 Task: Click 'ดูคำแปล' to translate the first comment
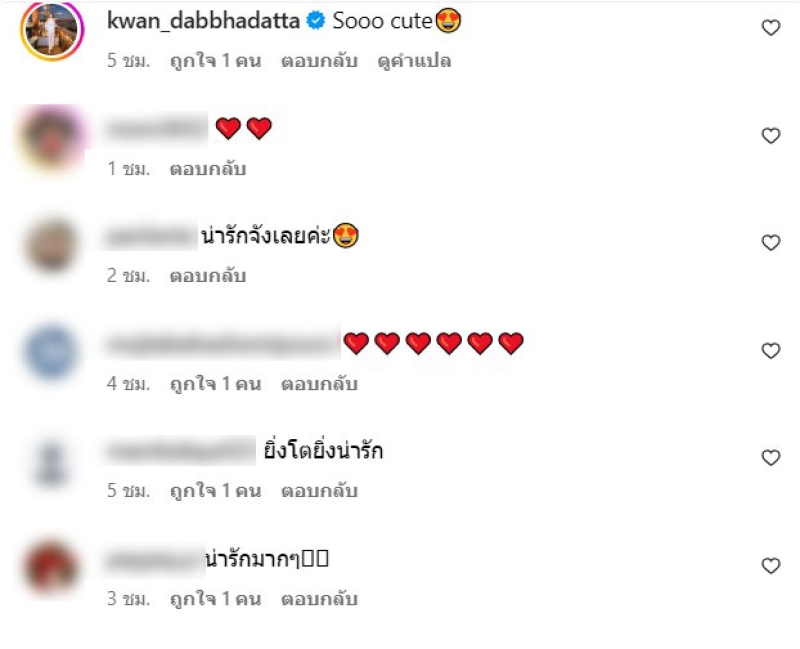(x=414, y=61)
